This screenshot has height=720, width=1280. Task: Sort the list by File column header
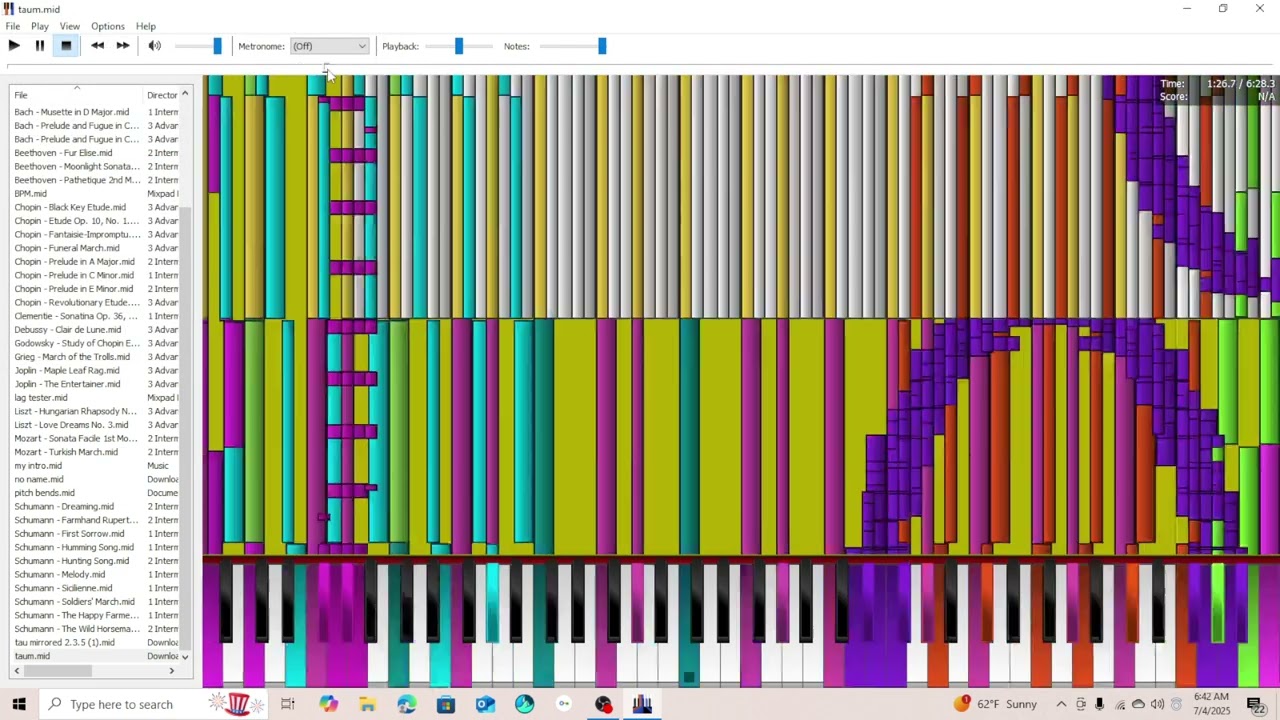coord(76,95)
